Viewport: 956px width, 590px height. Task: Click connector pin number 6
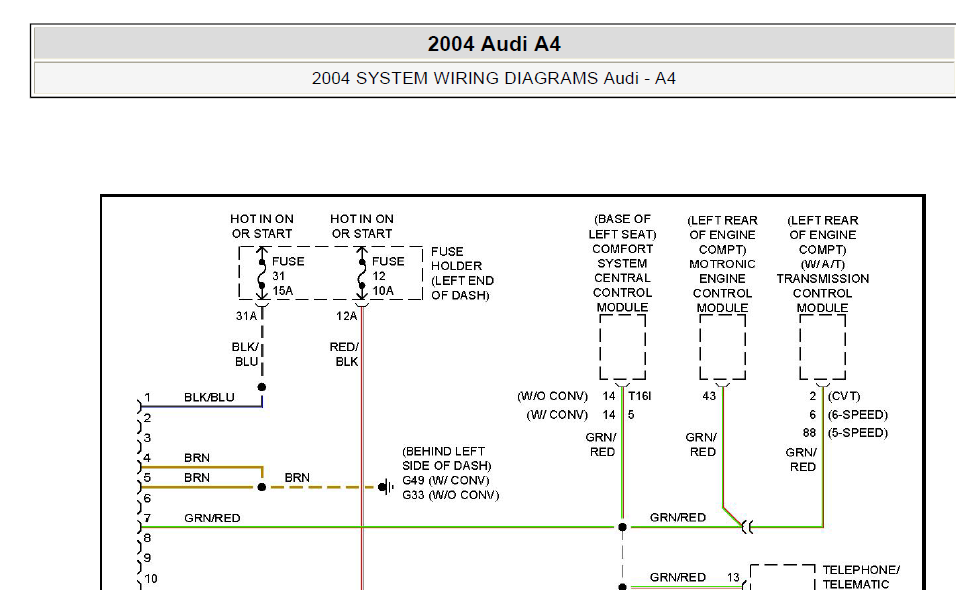[x=148, y=499]
